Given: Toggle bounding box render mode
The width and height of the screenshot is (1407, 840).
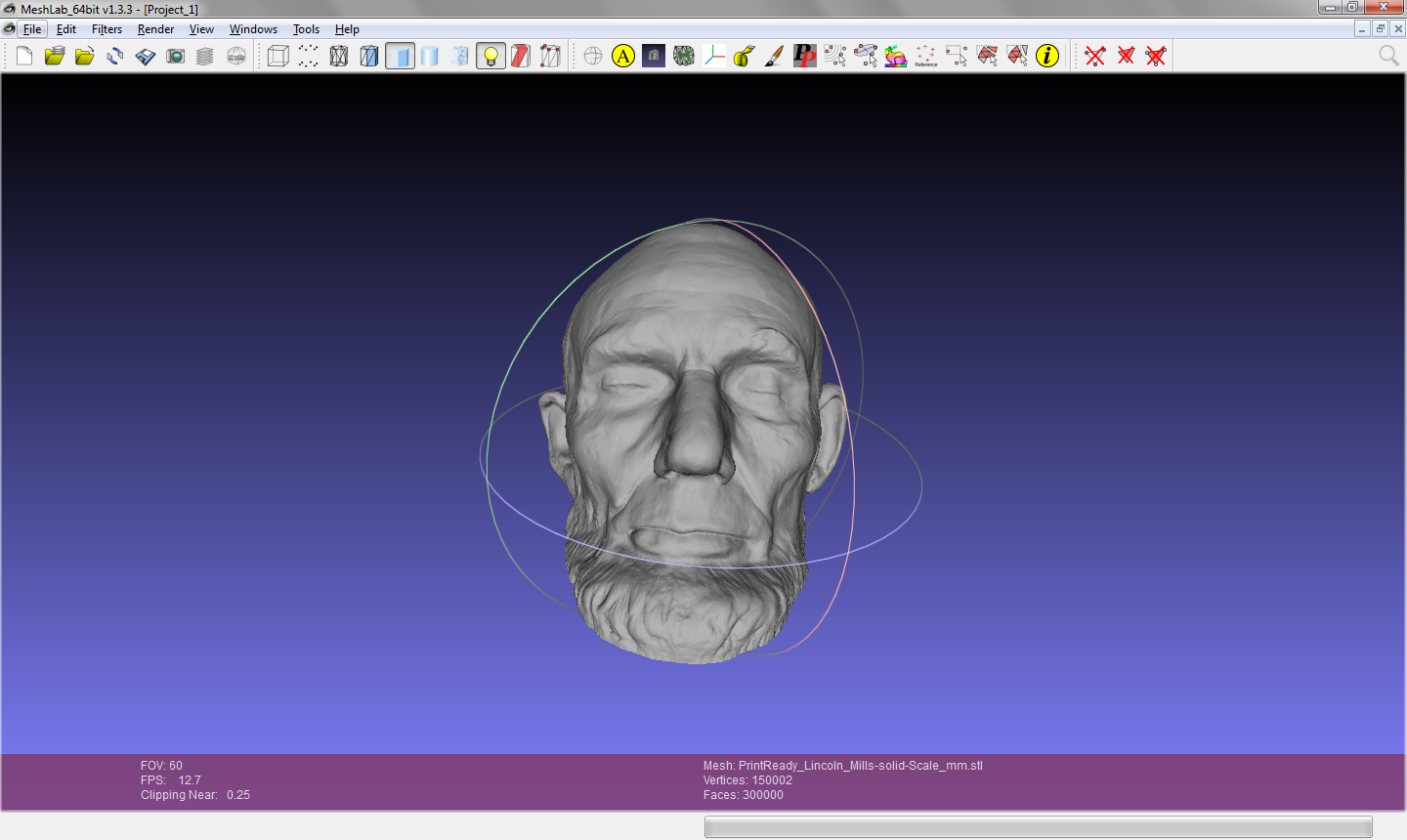Looking at the screenshot, I should [278, 56].
